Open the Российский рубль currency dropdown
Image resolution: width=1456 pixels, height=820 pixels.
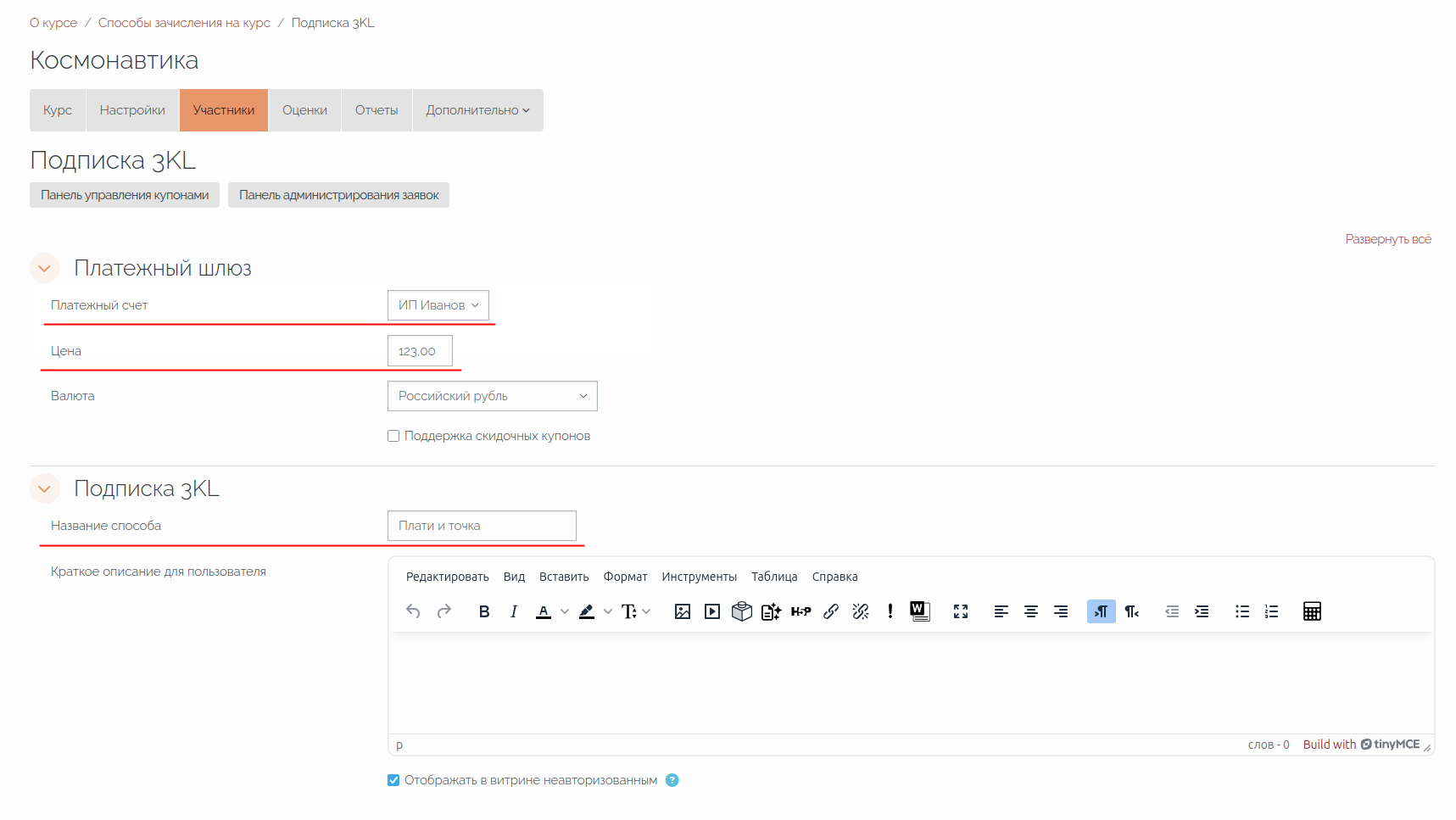pos(492,396)
